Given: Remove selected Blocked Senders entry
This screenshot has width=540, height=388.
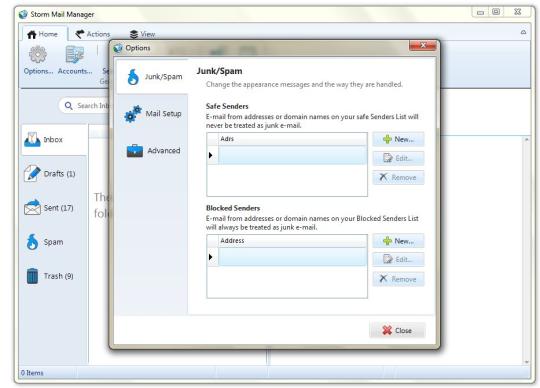Looking at the screenshot, I should 398,279.
